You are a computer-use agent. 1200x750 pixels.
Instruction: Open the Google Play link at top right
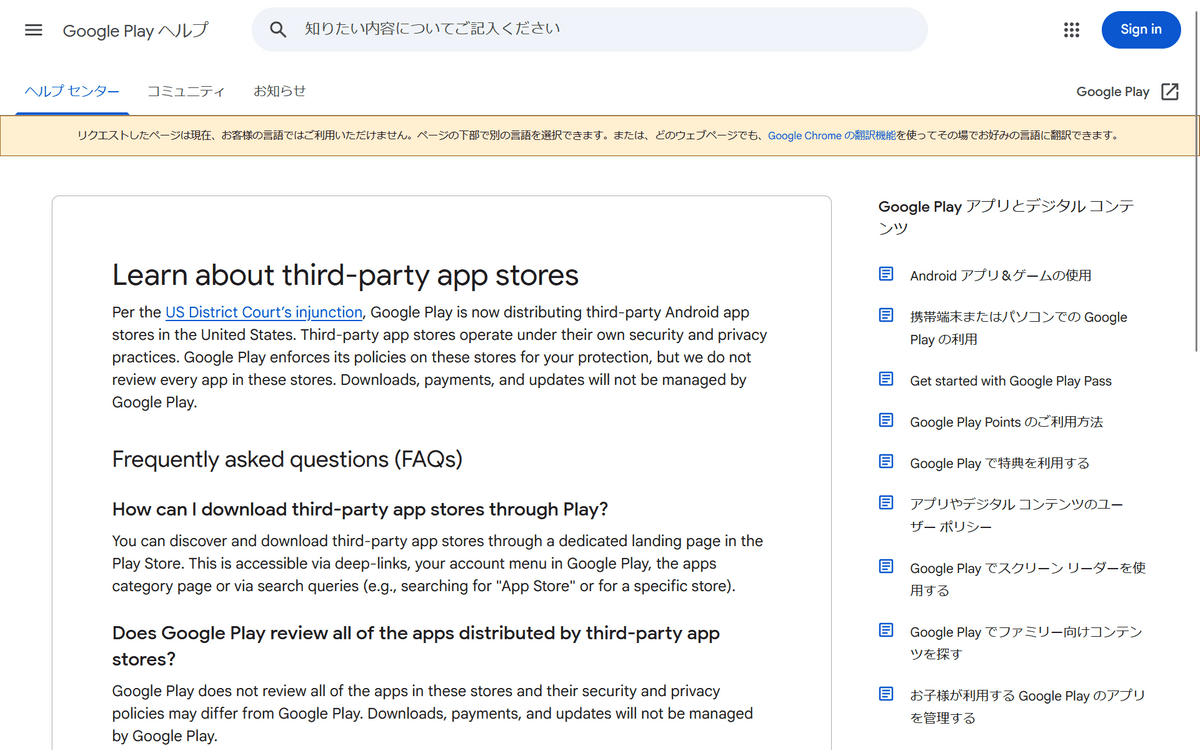[1113, 91]
